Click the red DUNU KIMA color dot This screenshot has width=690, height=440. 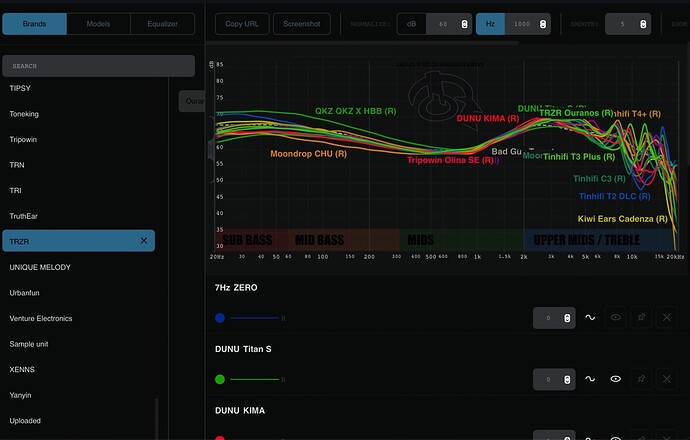(220, 438)
